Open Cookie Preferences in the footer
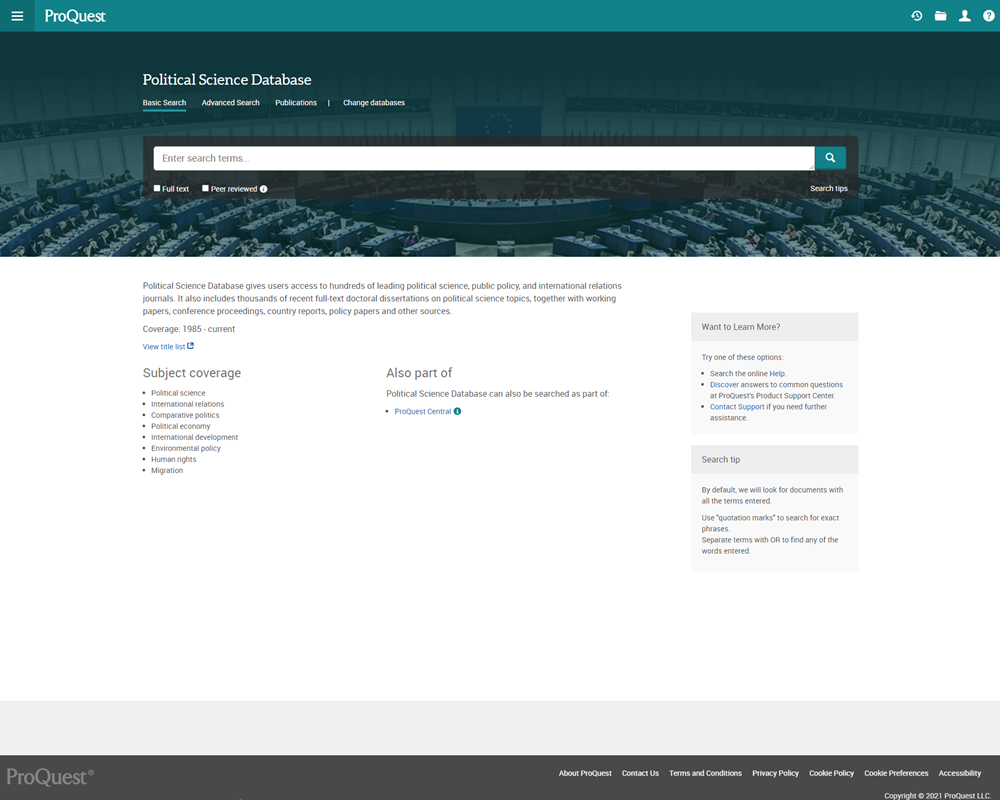 (x=895, y=772)
